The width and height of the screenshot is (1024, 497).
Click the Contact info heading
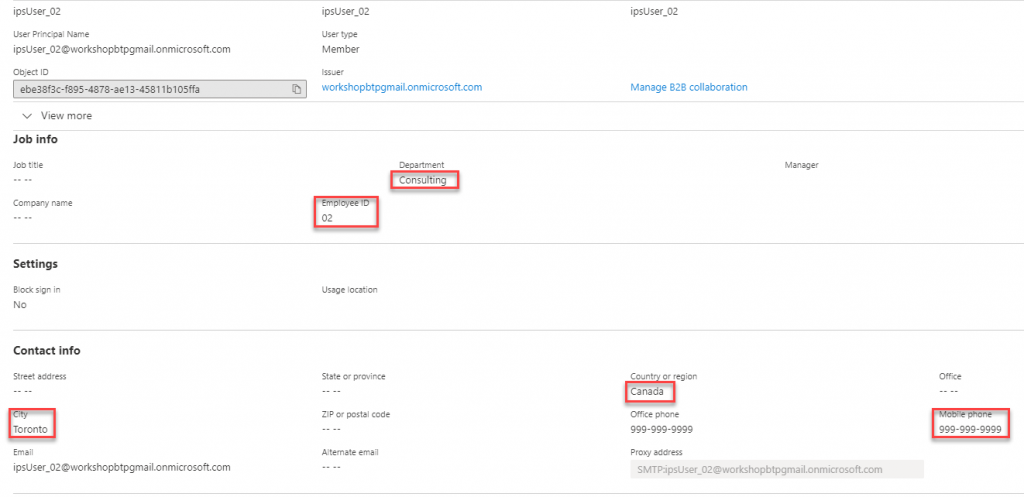click(47, 351)
